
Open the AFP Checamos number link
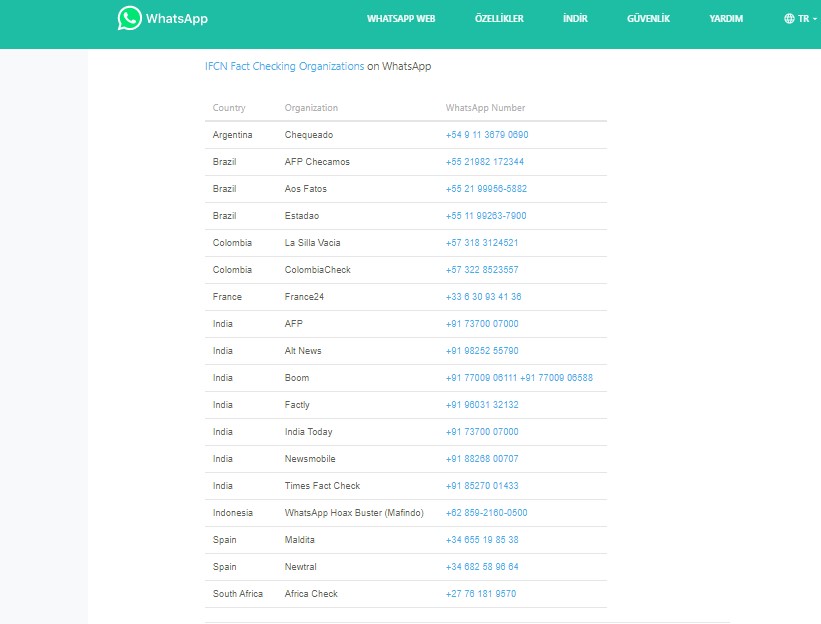point(485,162)
